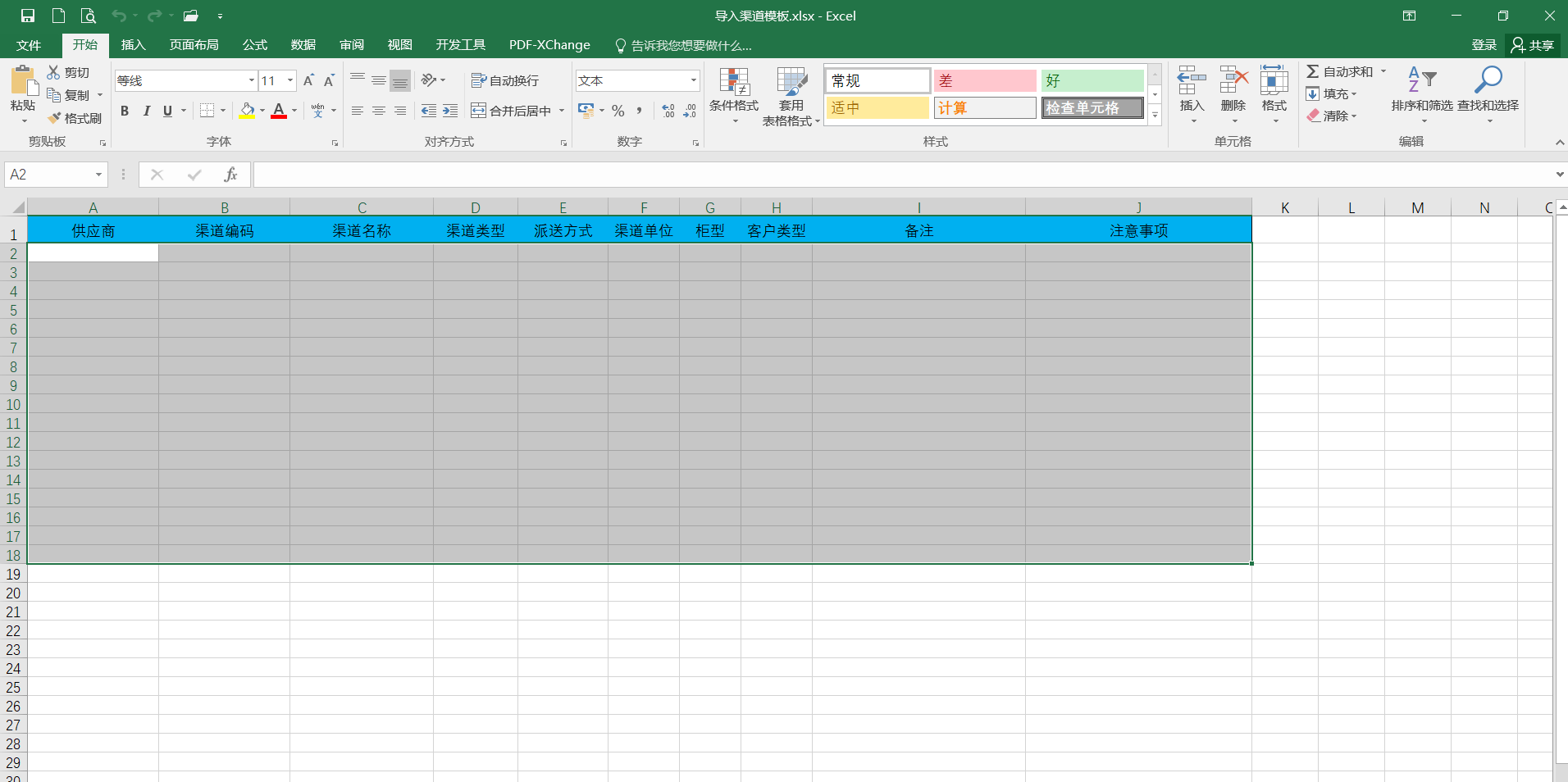Viewport: 1568px width, 782px height.
Task: Click the Share (共享) button
Action: 1533,45
